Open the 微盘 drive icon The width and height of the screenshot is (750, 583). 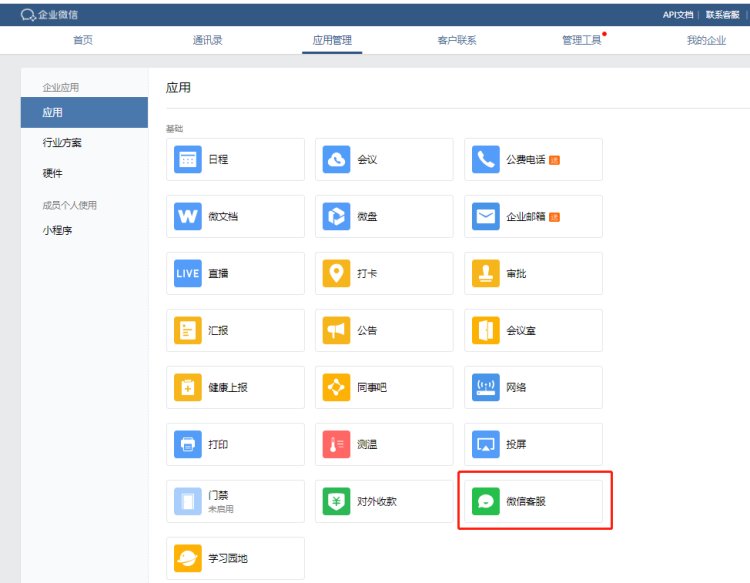pos(337,217)
